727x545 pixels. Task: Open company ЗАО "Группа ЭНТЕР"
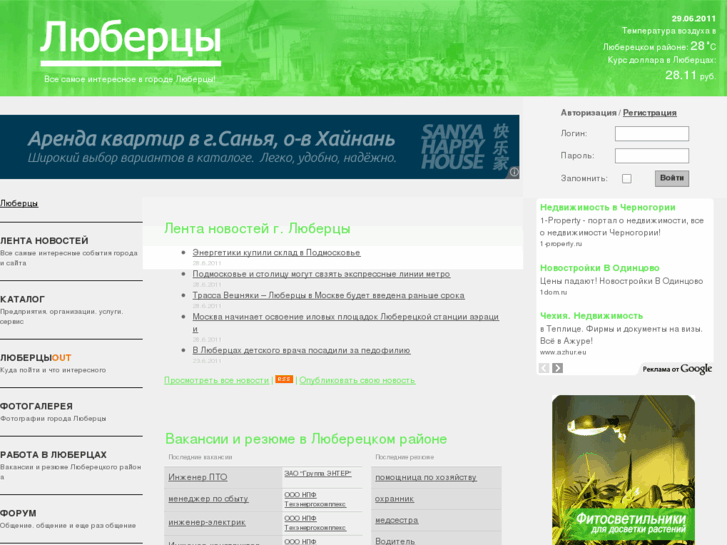318,473
